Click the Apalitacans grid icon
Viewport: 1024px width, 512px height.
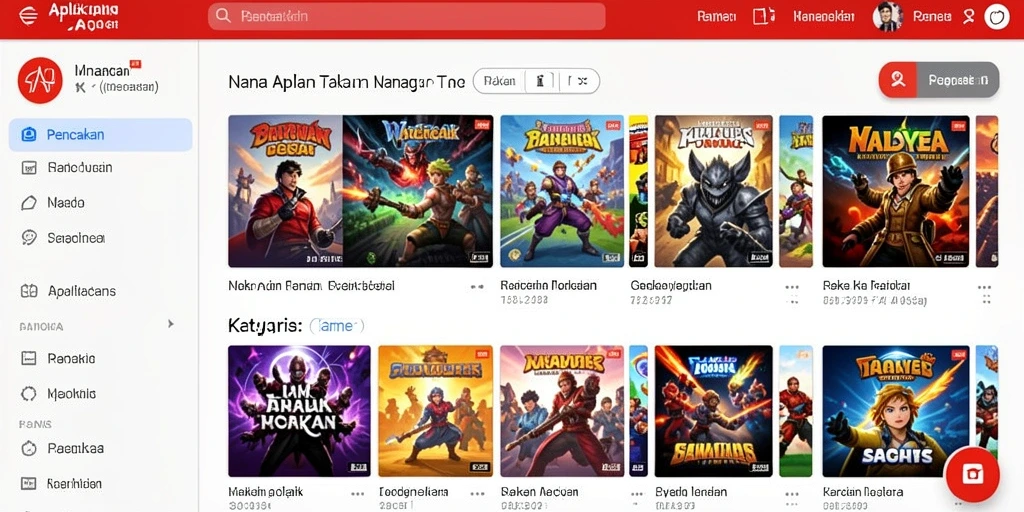(x=29, y=291)
